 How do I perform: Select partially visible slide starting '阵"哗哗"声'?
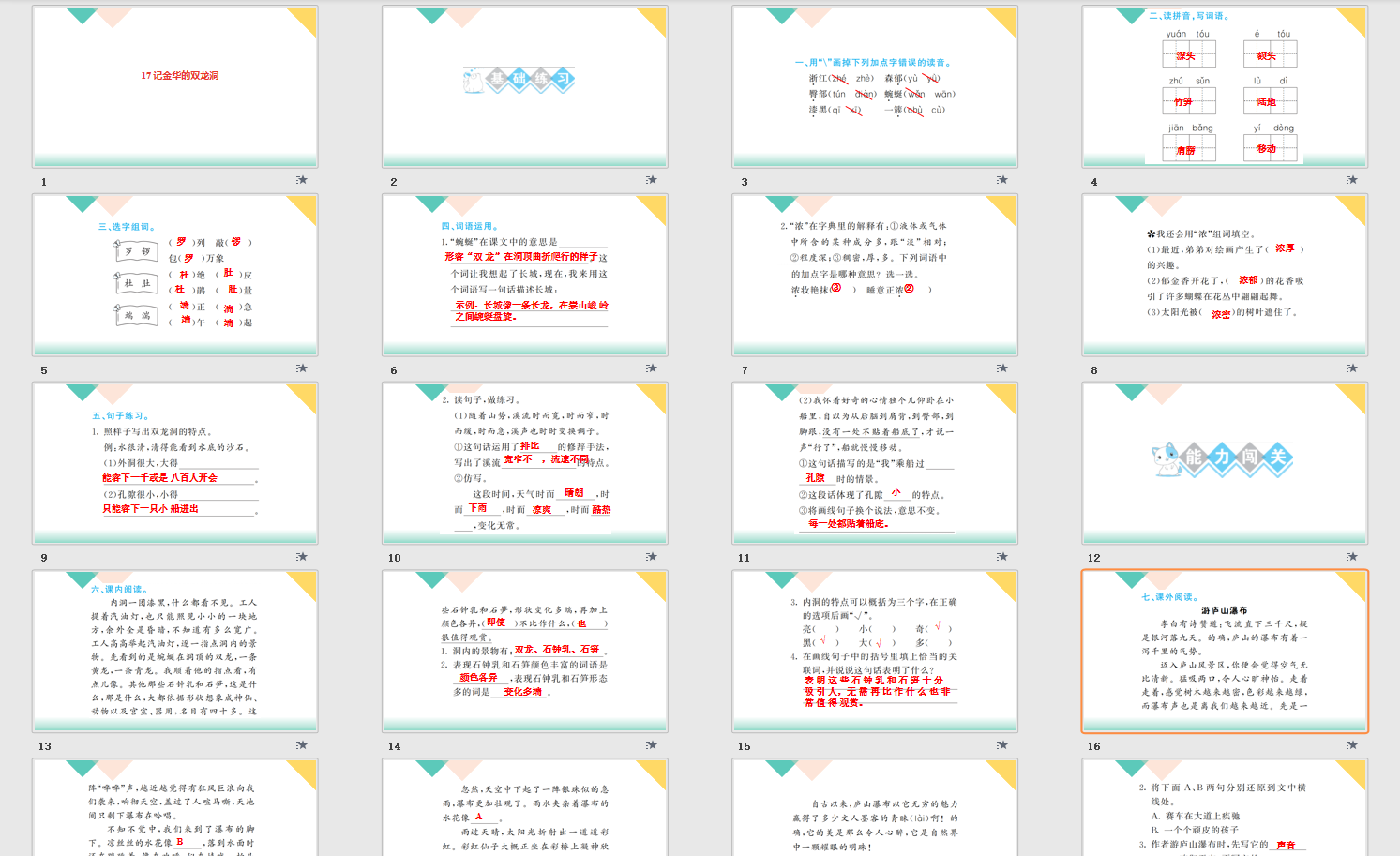tap(175, 807)
